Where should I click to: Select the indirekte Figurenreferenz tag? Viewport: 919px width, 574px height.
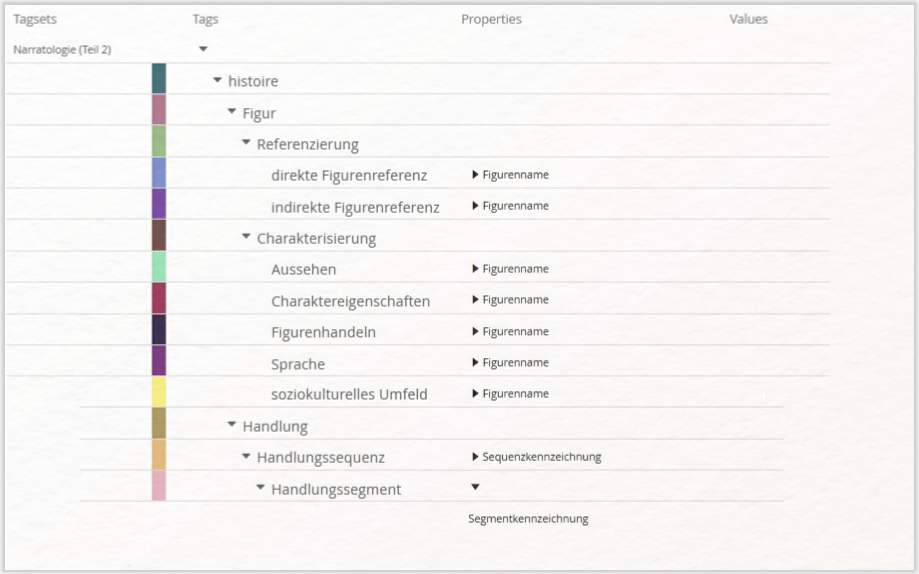(355, 208)
